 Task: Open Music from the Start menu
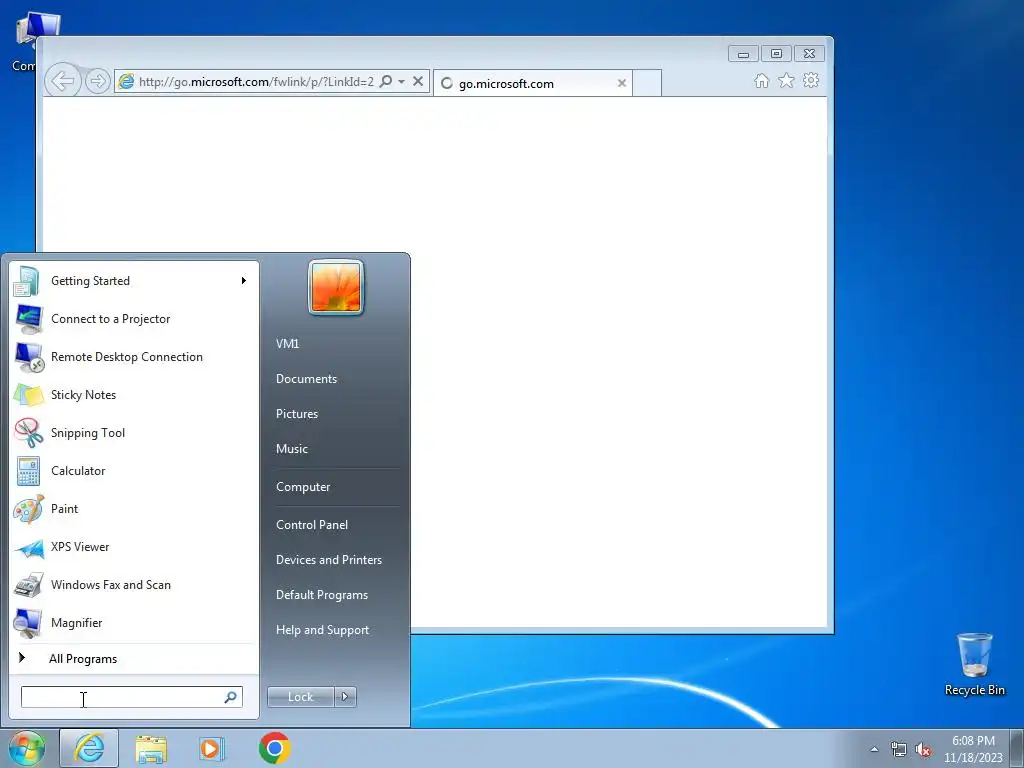point(291,449)
